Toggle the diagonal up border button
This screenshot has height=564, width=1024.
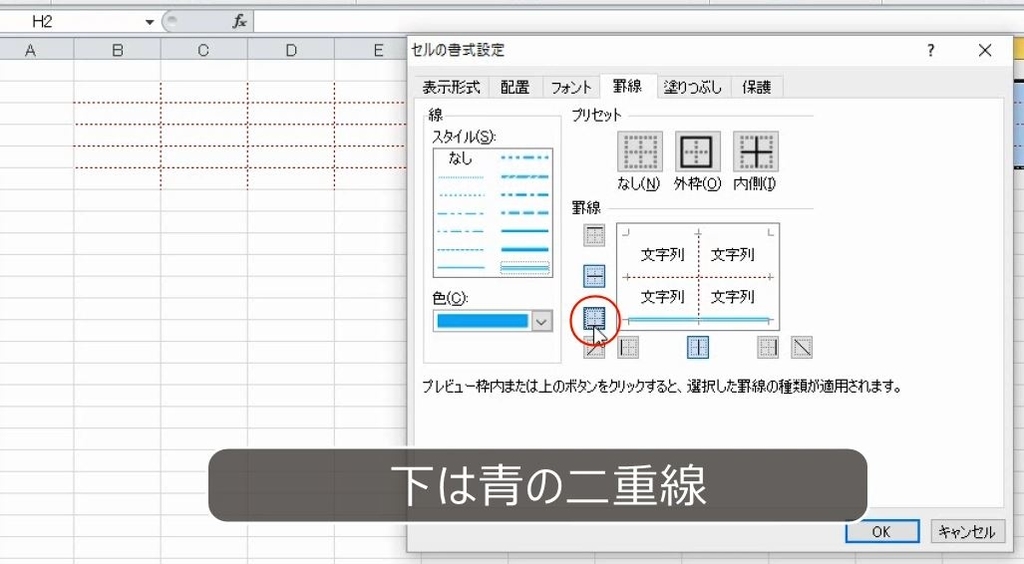[x=593, y=348]
